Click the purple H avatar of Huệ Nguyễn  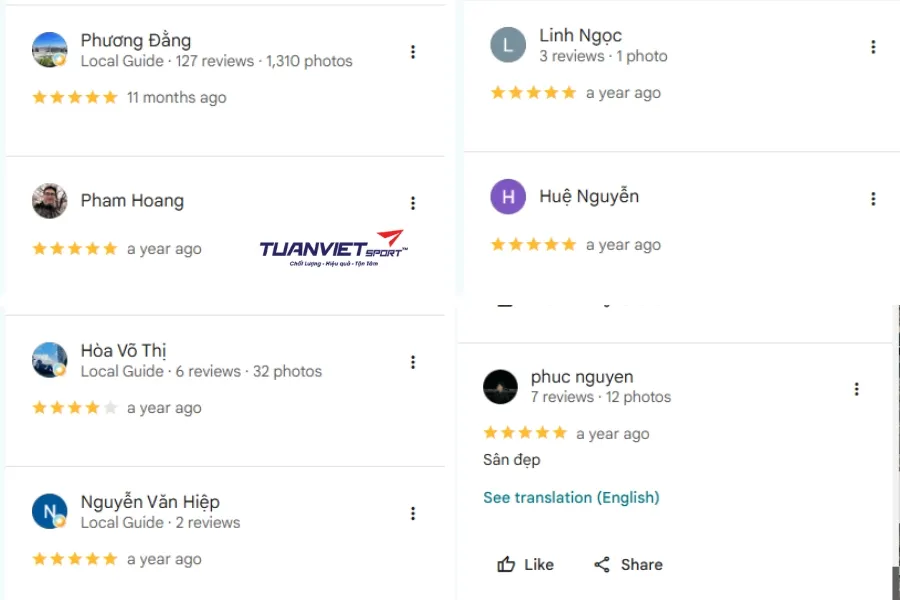coord(508,197)
